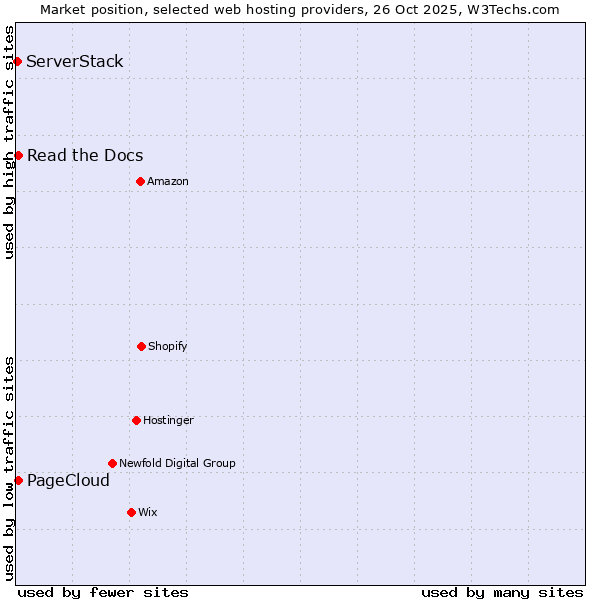Select the PageCloud red data point

click(x=18, y=480)
